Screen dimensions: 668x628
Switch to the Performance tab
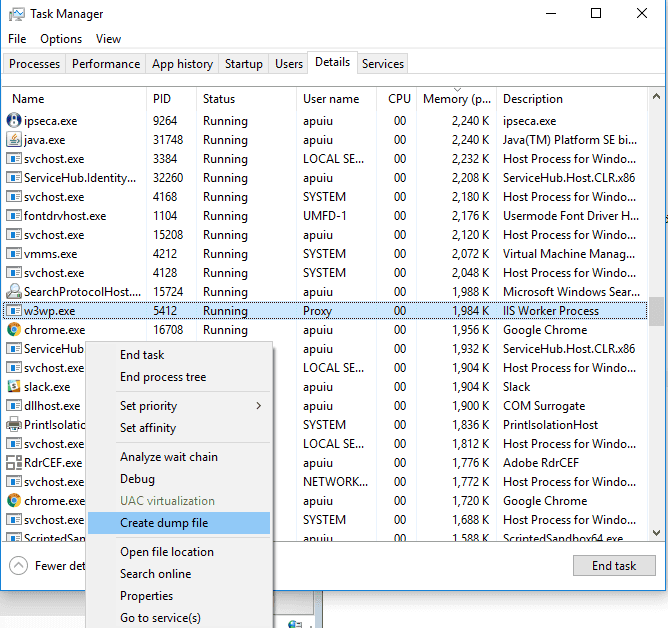click(106, 64)
